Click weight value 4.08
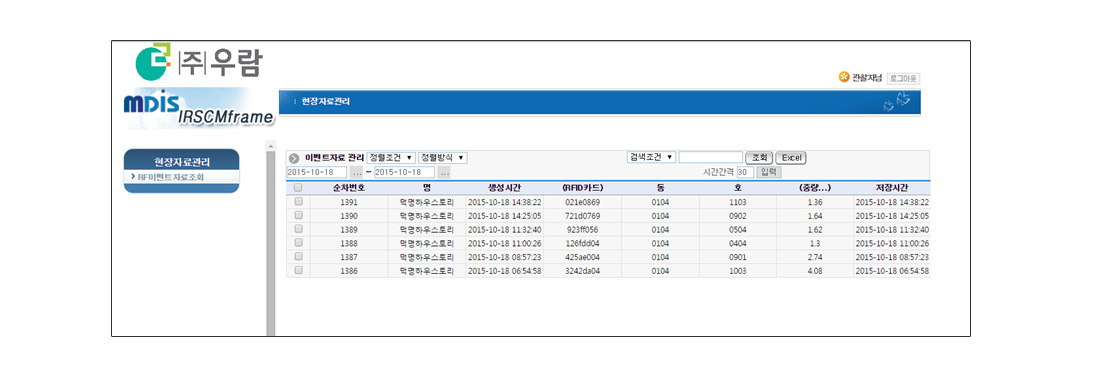The width and height of the screenshot is (1100, 383). [815, 270]
